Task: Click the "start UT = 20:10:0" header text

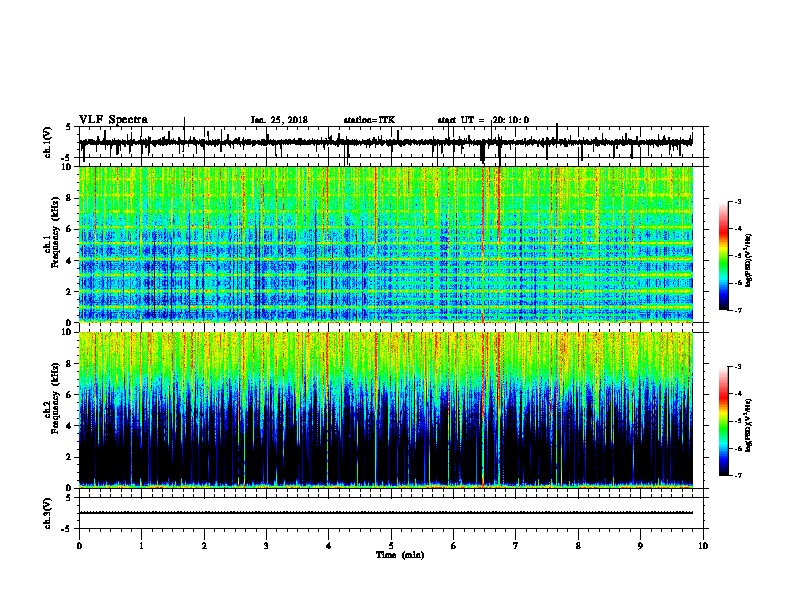Action: pos(483,120)
